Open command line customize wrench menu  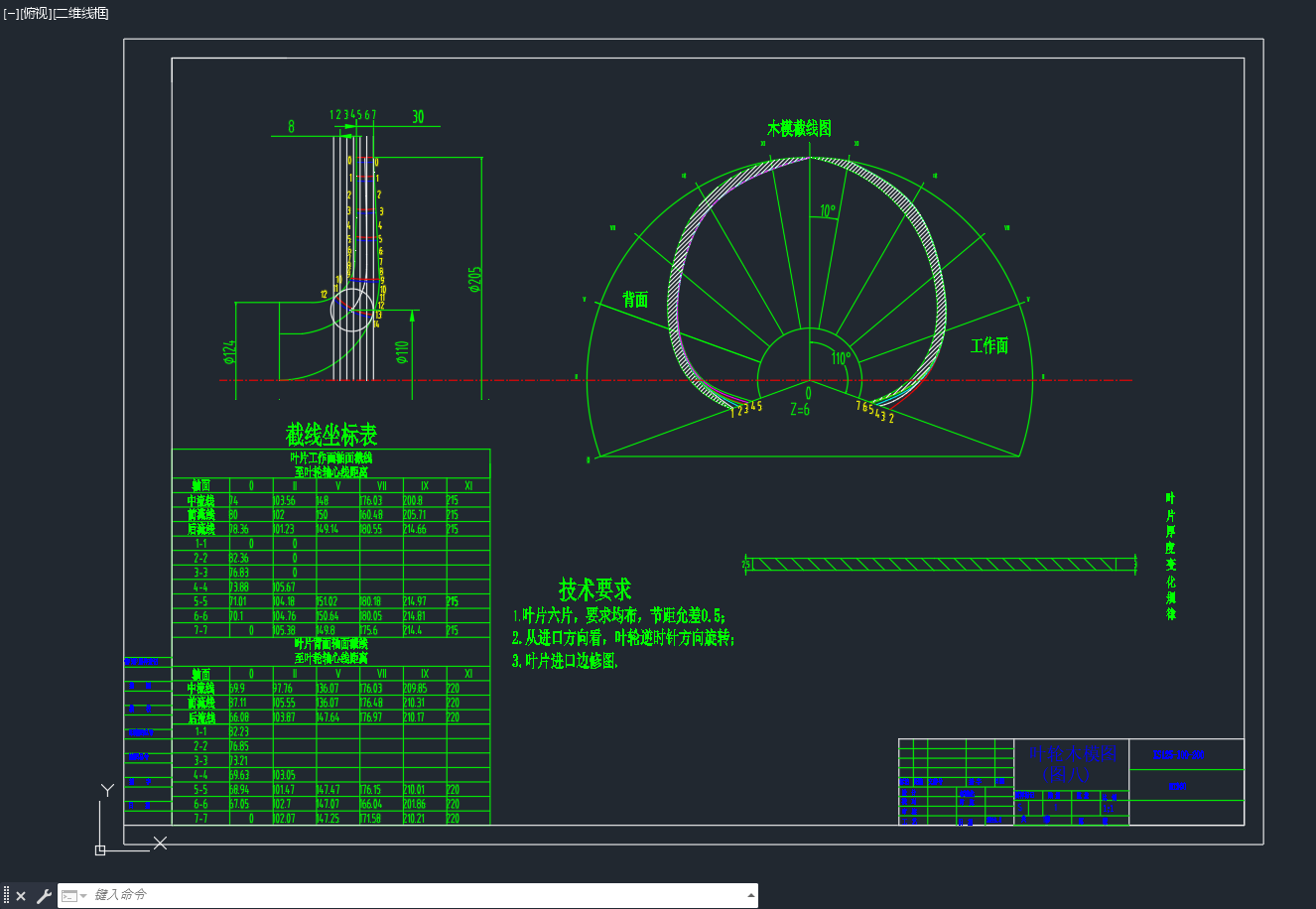coord(44,896)
